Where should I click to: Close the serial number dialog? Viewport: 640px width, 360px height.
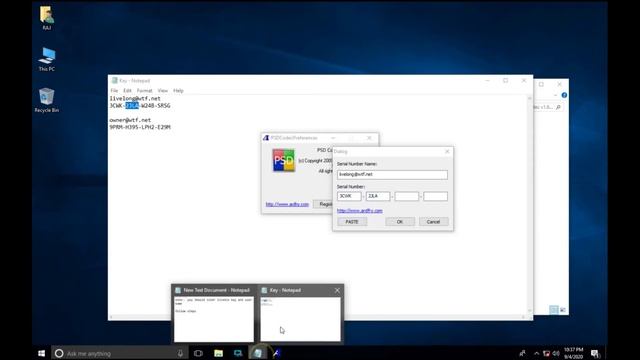[x=447, y=151]
